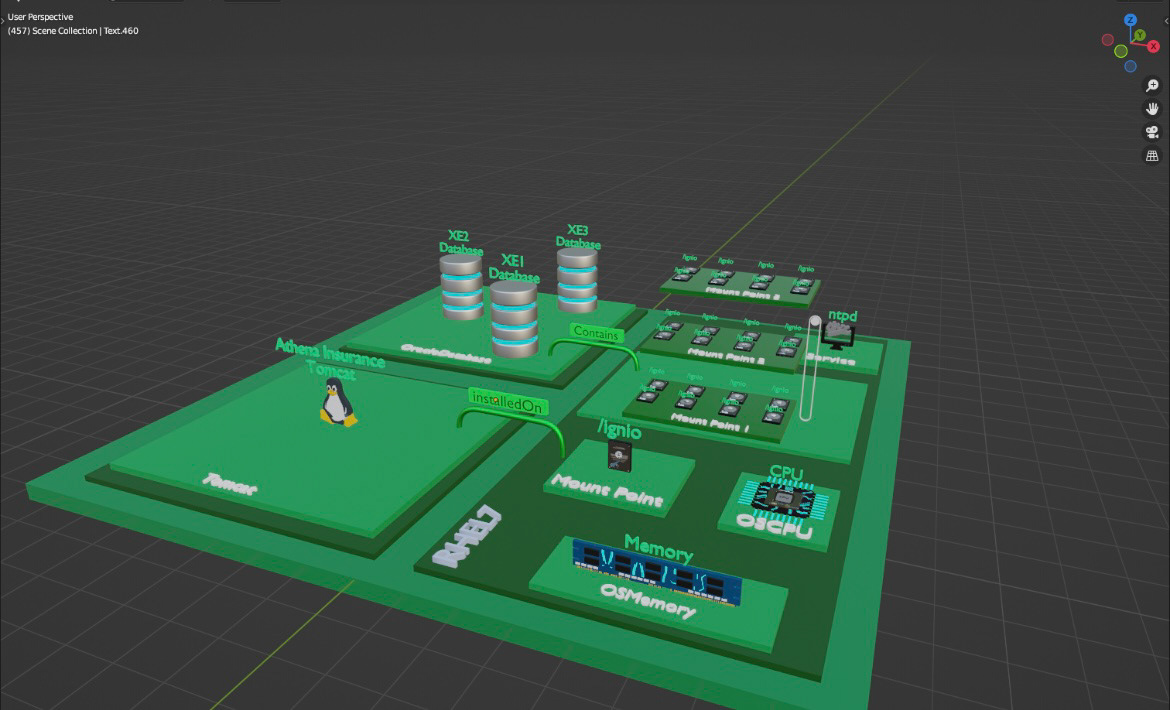
Task: Select the XE2 database cylinder
Action: (461, 287)
